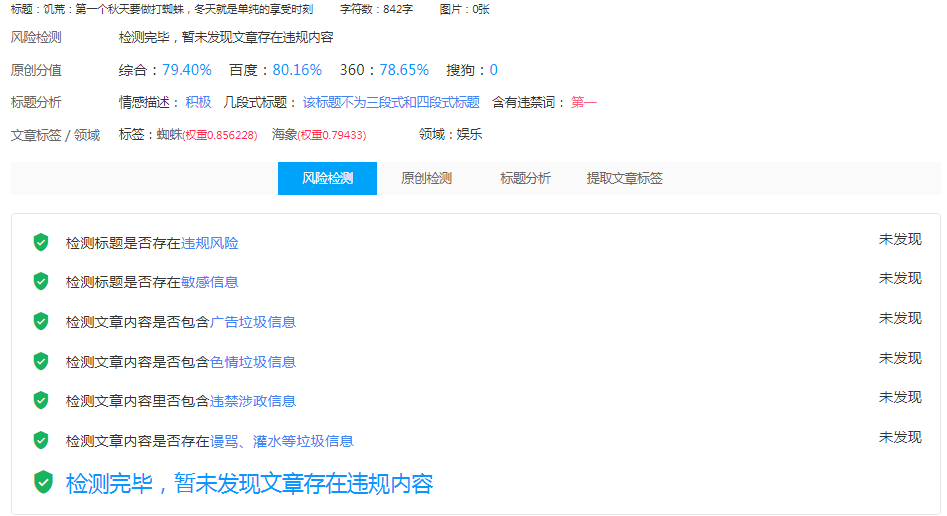Image resolution: width=947 pixels, height=516 pixels.
Task: Click the 文章标签 / 领域 row label
Action: pos(56,135)
